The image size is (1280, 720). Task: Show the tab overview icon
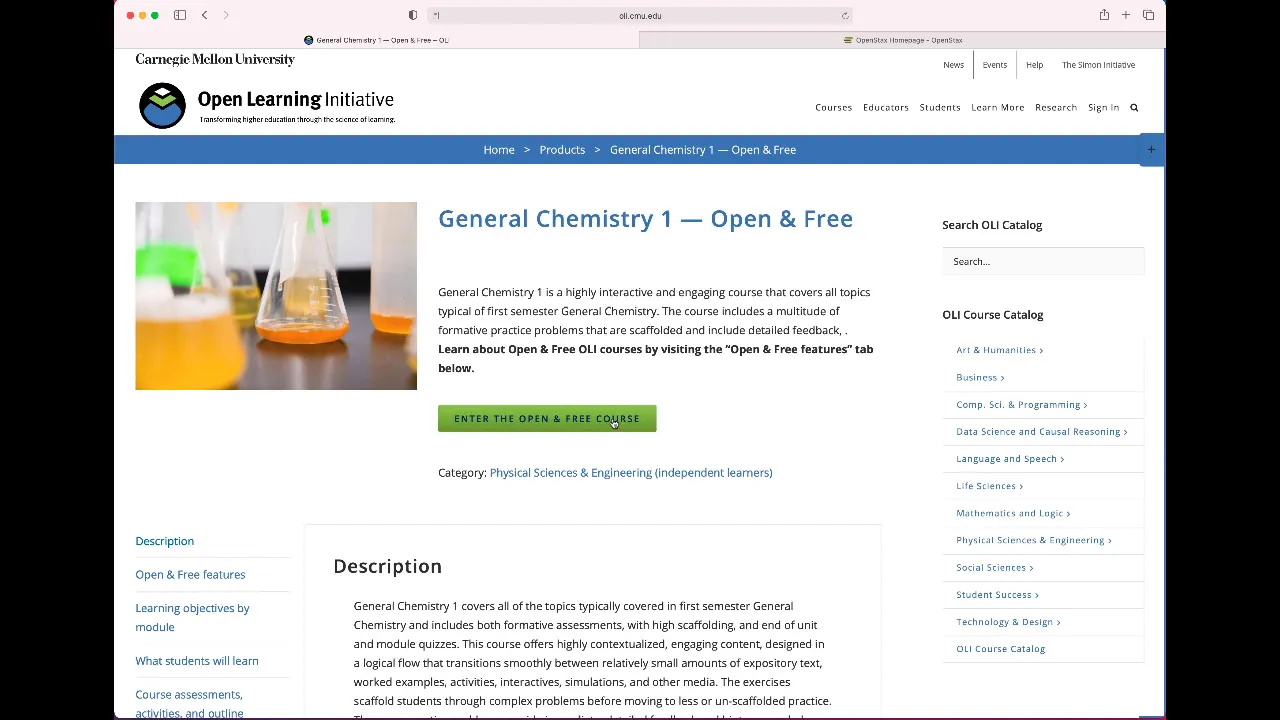click(x=1148, y=15)
